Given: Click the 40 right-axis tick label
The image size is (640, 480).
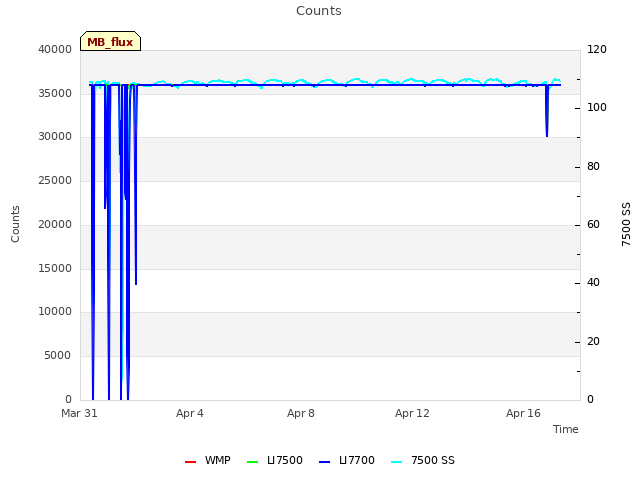Looking at the screenshot, I should pyautogui.click(x=593, y=282).
